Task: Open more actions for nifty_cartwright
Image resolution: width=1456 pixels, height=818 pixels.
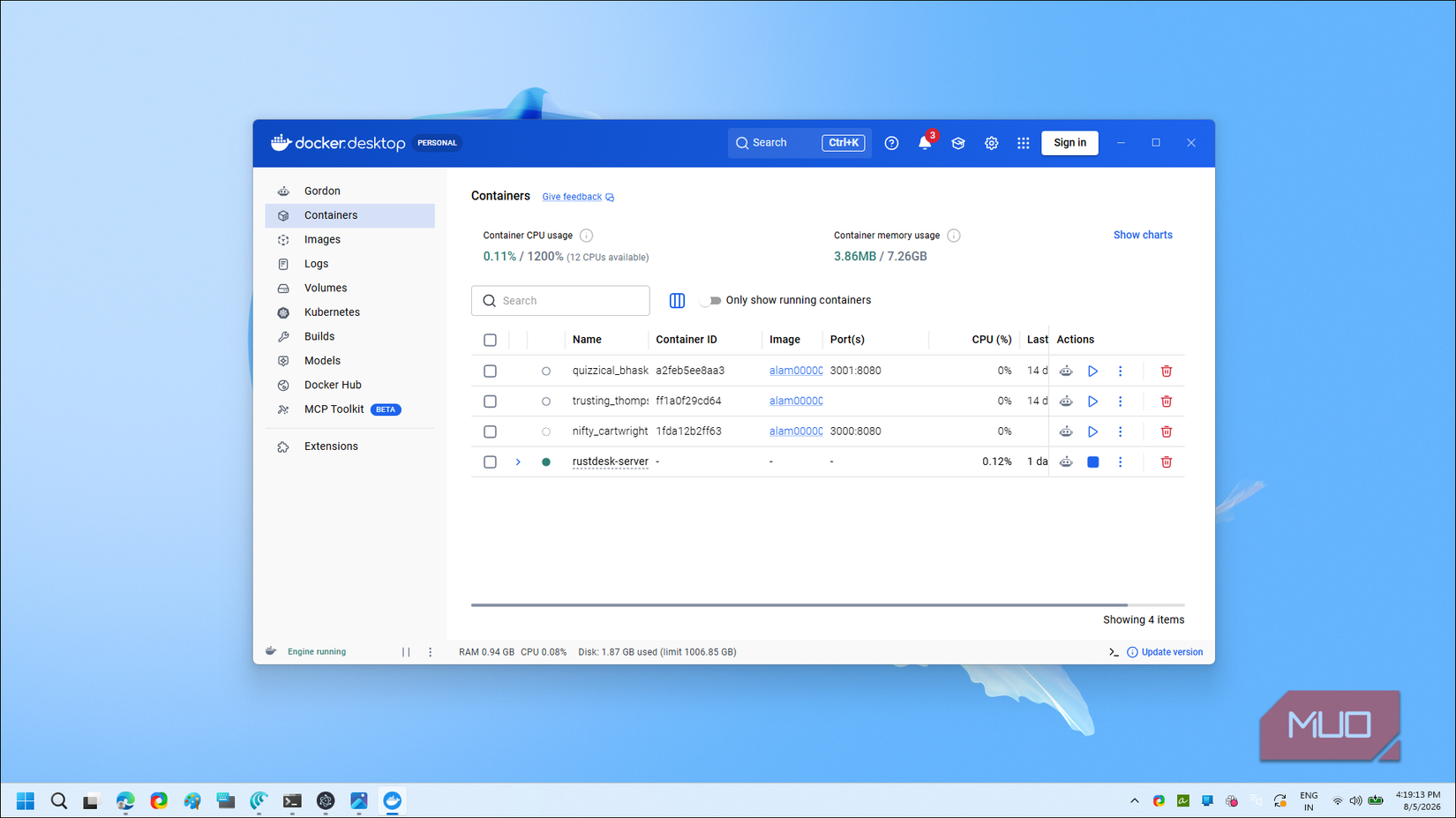Action: 1121,432
